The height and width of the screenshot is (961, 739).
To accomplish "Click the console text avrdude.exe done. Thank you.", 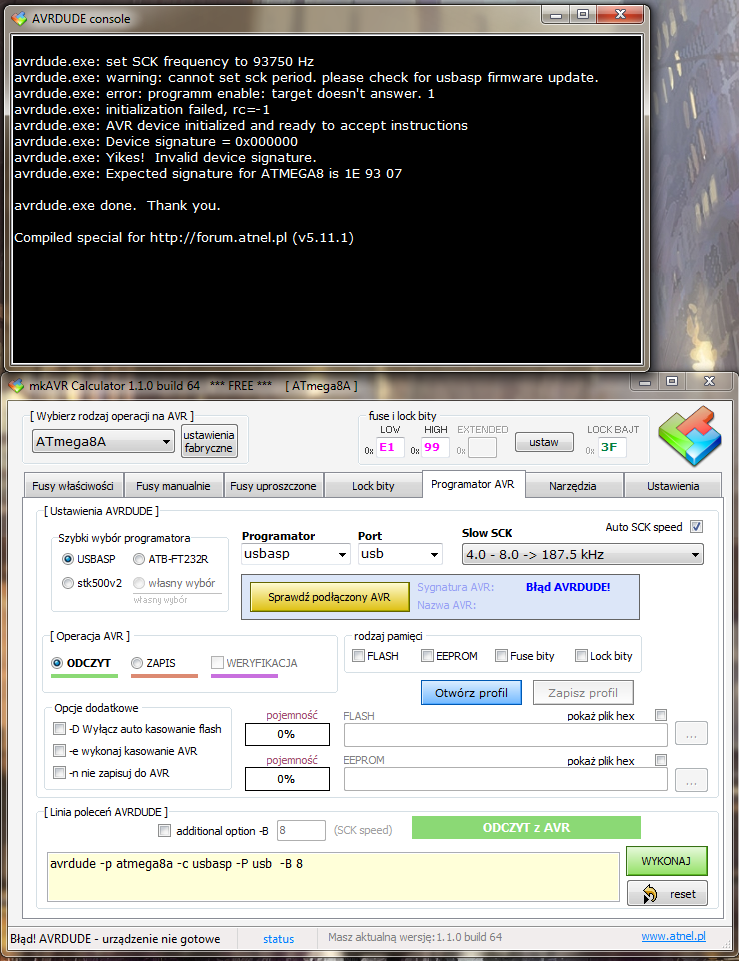I will point(117,206).
